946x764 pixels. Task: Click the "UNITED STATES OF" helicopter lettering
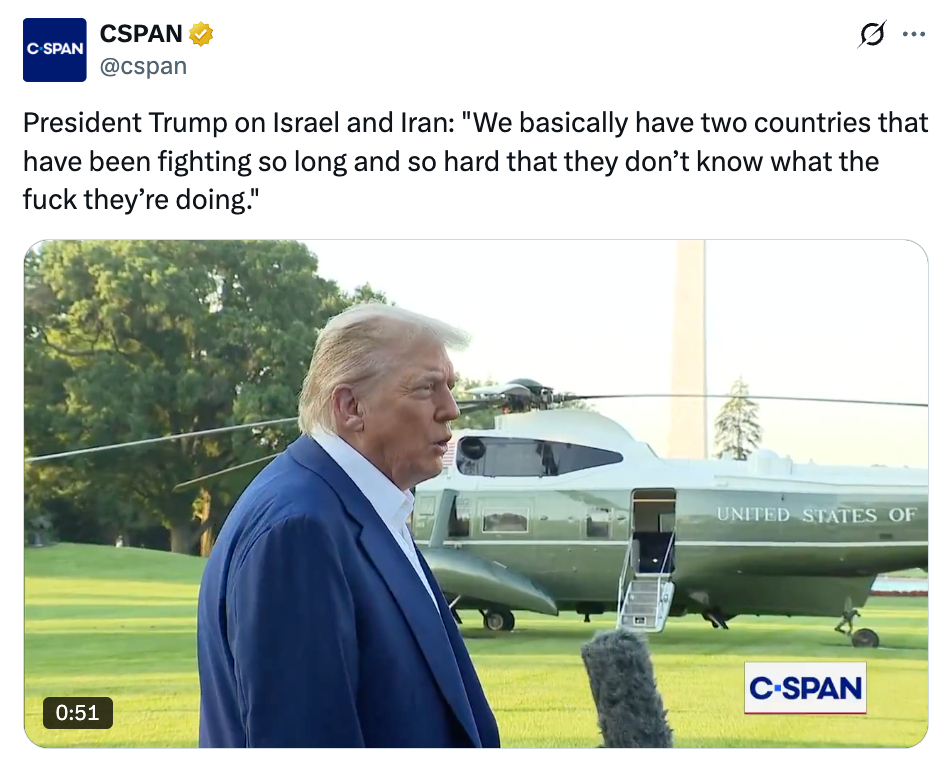click(x=815, y=515)
